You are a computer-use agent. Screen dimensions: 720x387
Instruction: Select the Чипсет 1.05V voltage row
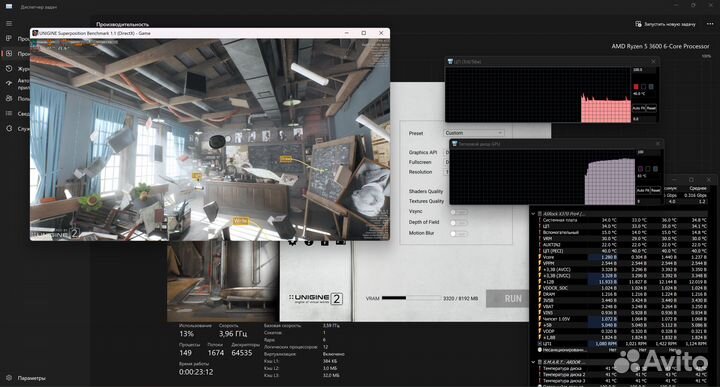click(622, 319)
